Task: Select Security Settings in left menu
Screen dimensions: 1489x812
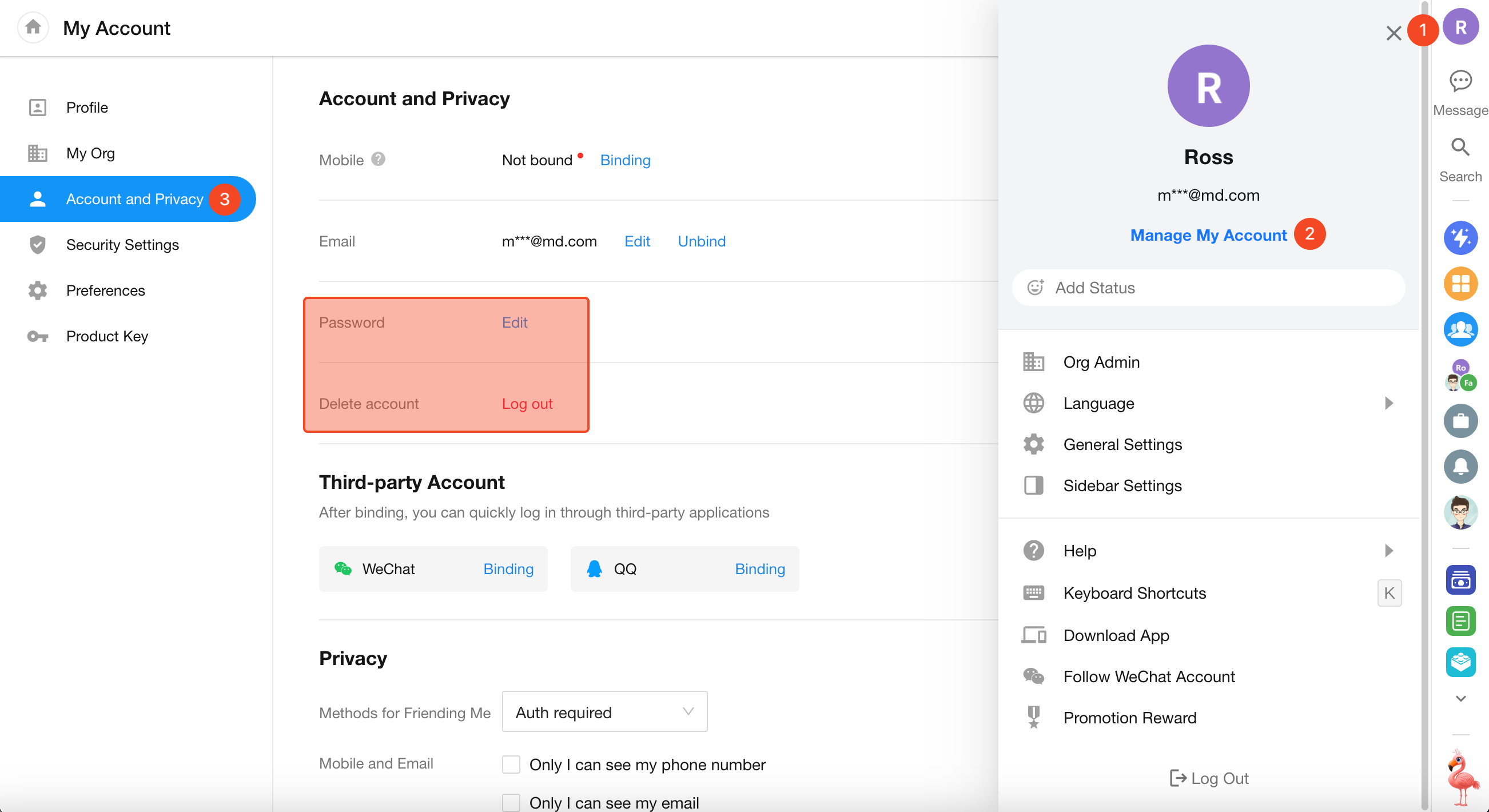Action: 122,245
